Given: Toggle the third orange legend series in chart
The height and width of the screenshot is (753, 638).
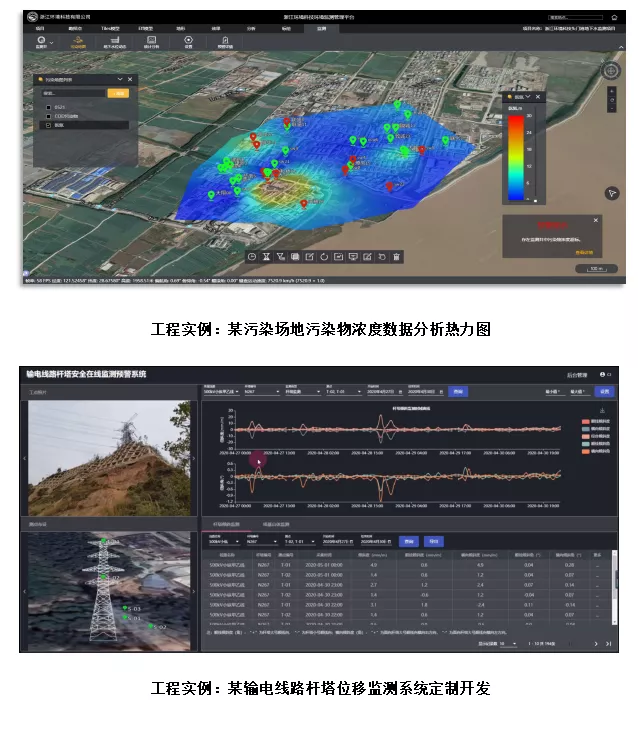Looking at the screenshot, I should [x=595, y=437].
